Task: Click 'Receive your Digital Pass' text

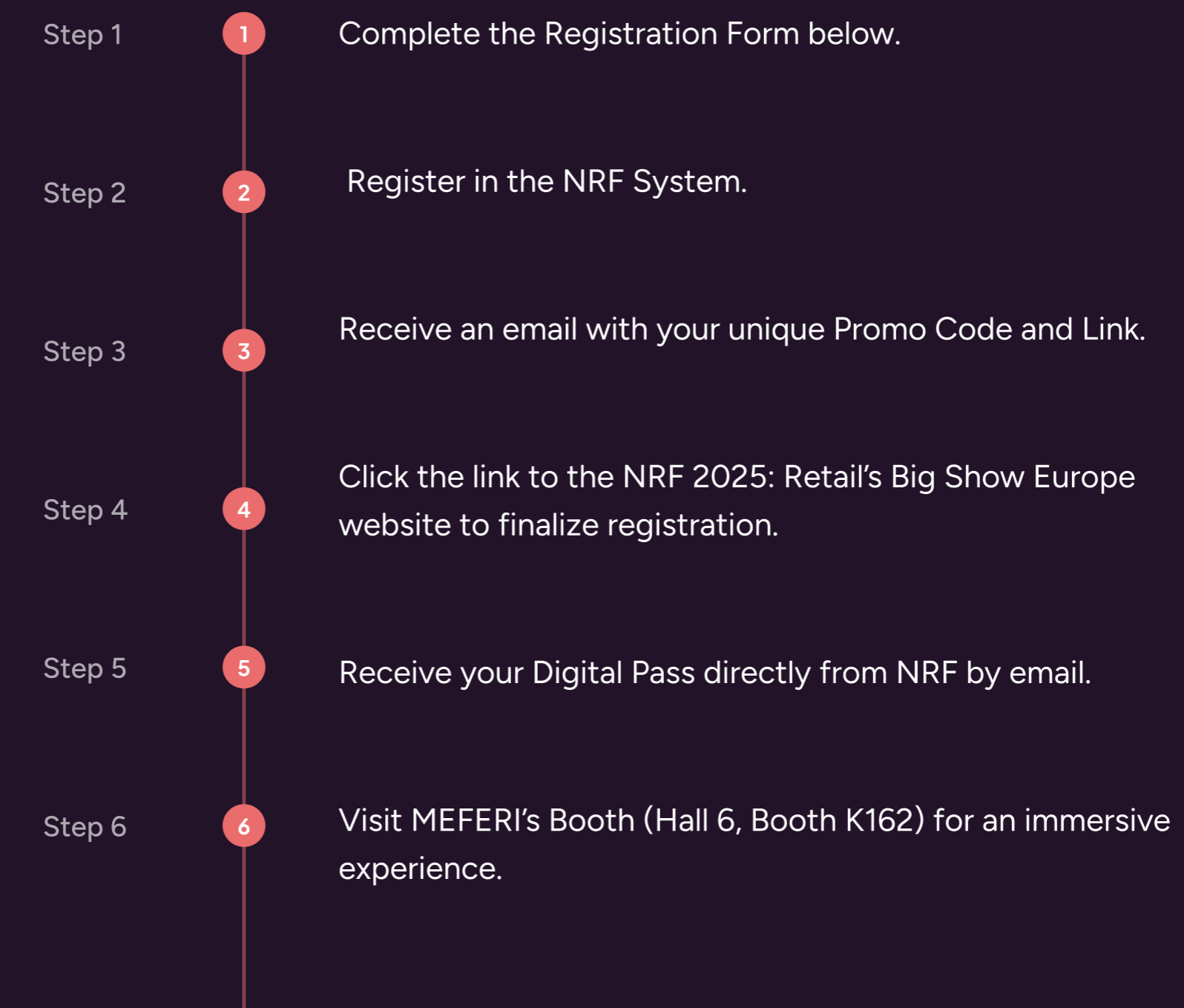Action: pyautogui.click(x=517, y=673)
